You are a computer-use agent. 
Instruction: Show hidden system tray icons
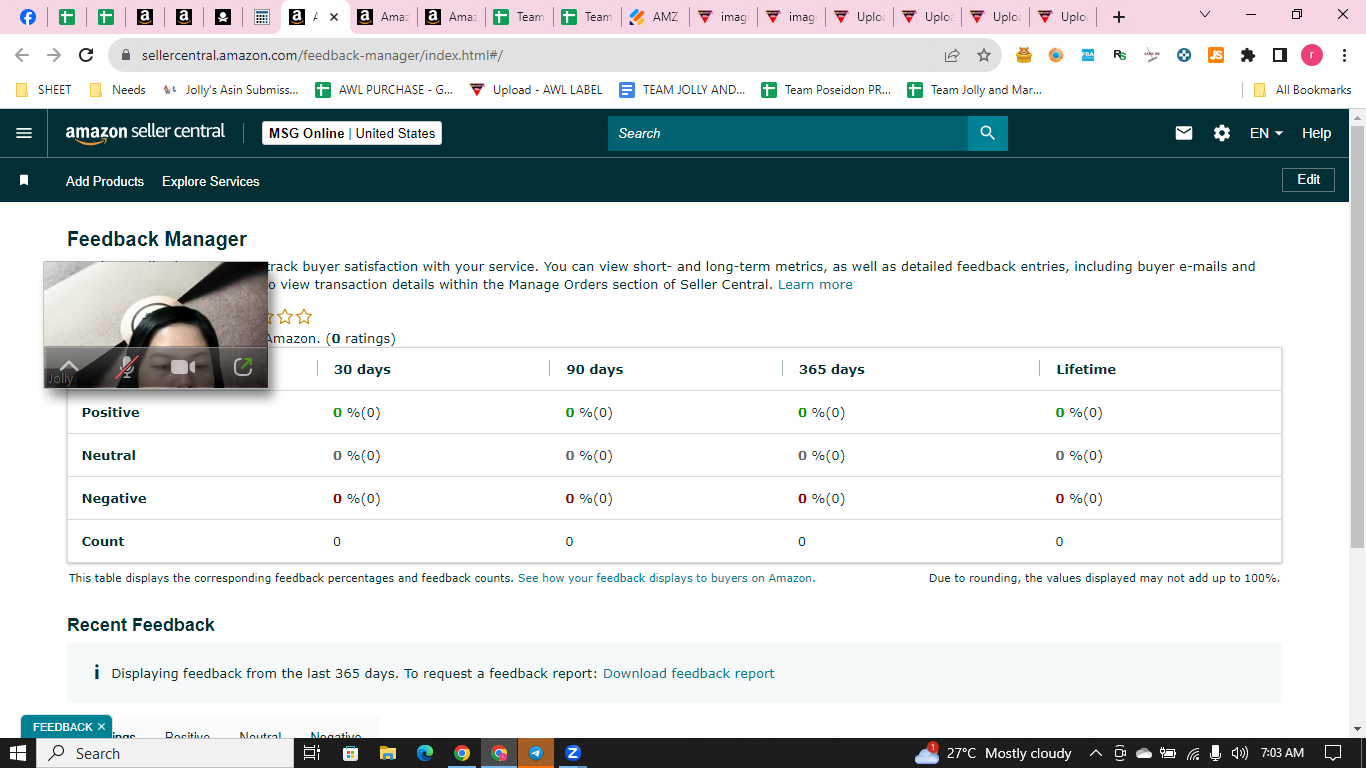coord(1095,753)
